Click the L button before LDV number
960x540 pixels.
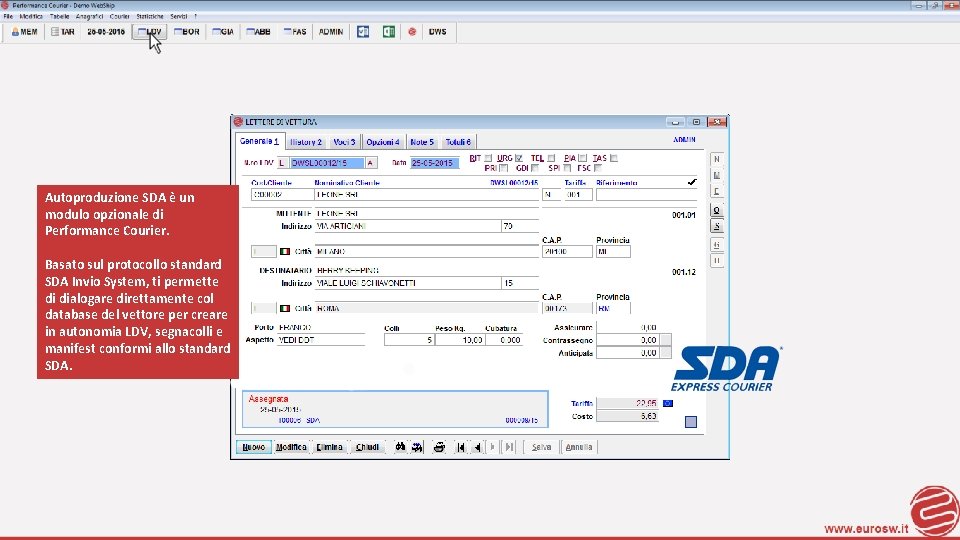point(281,163)
